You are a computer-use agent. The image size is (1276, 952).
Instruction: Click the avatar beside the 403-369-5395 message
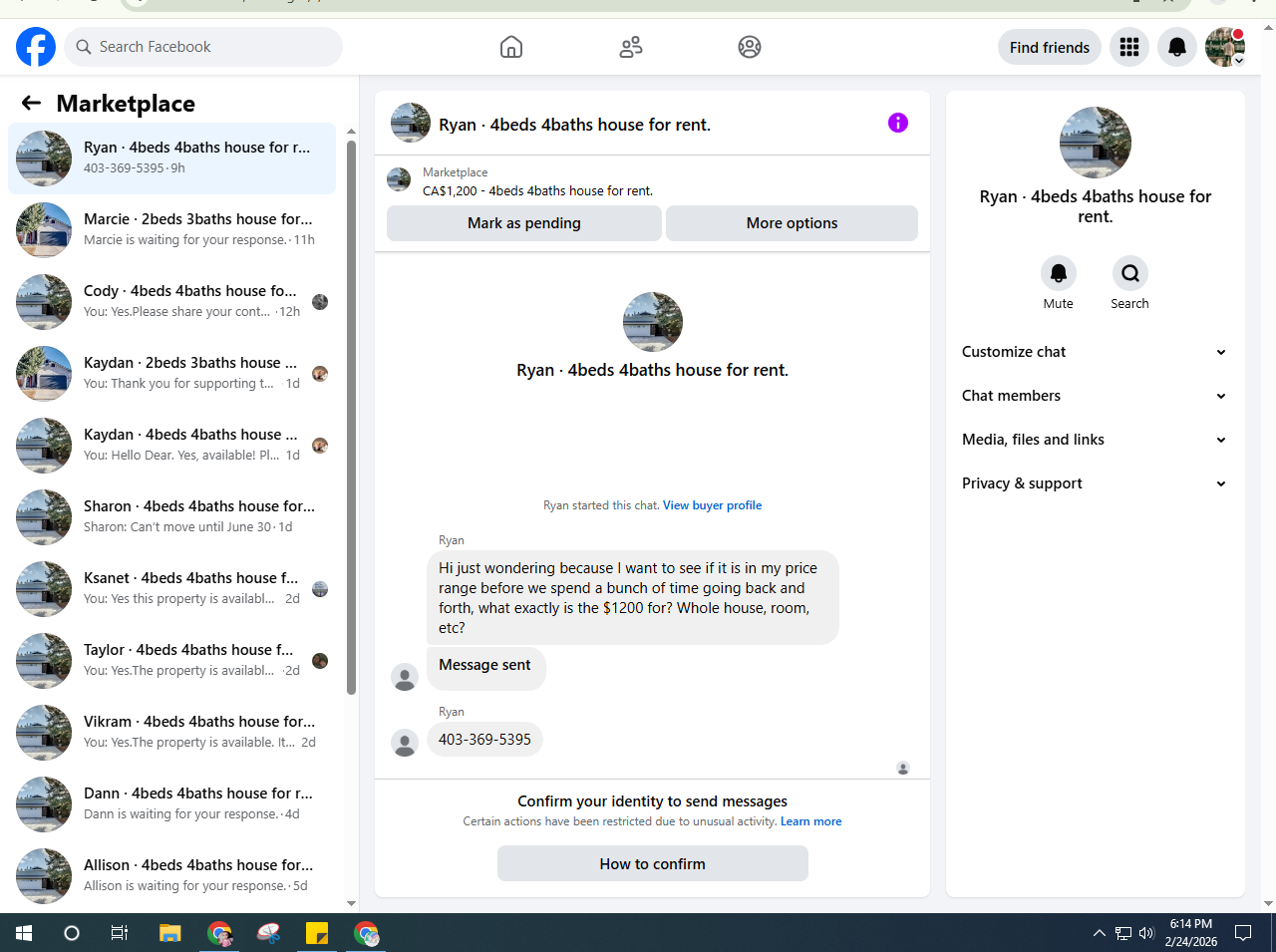405,743
